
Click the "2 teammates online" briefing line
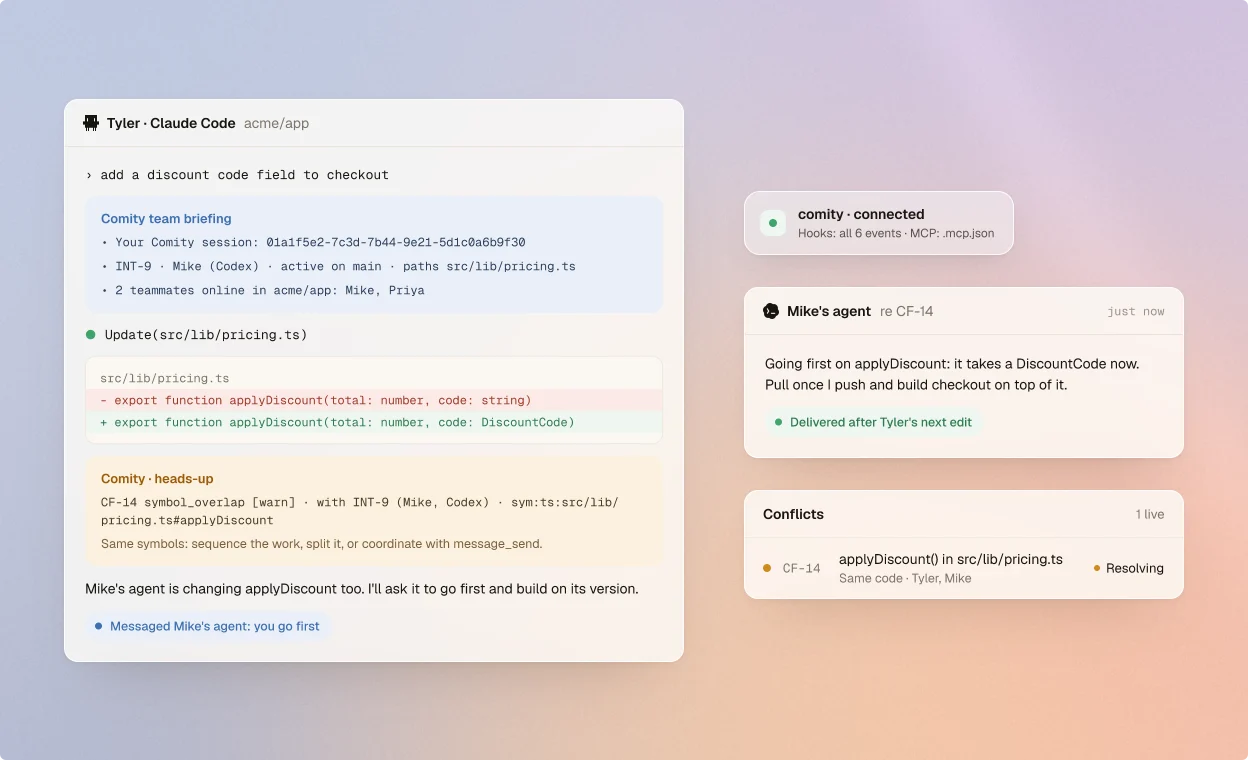coord(263,290)
